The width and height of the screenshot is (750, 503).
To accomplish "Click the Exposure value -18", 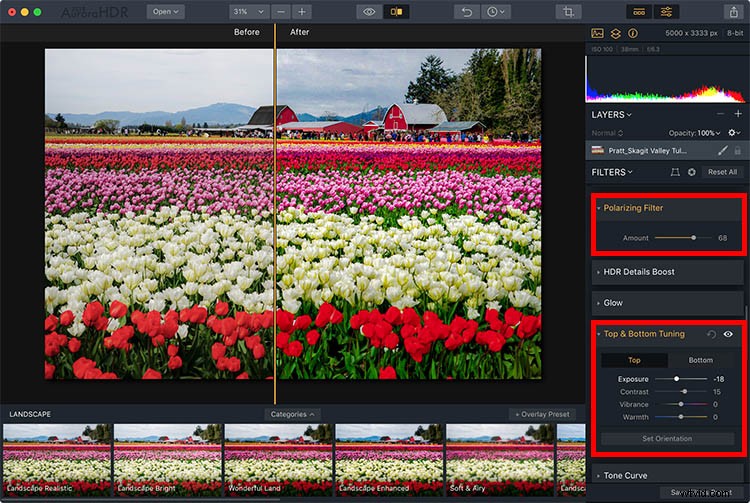I will (718, 379).
